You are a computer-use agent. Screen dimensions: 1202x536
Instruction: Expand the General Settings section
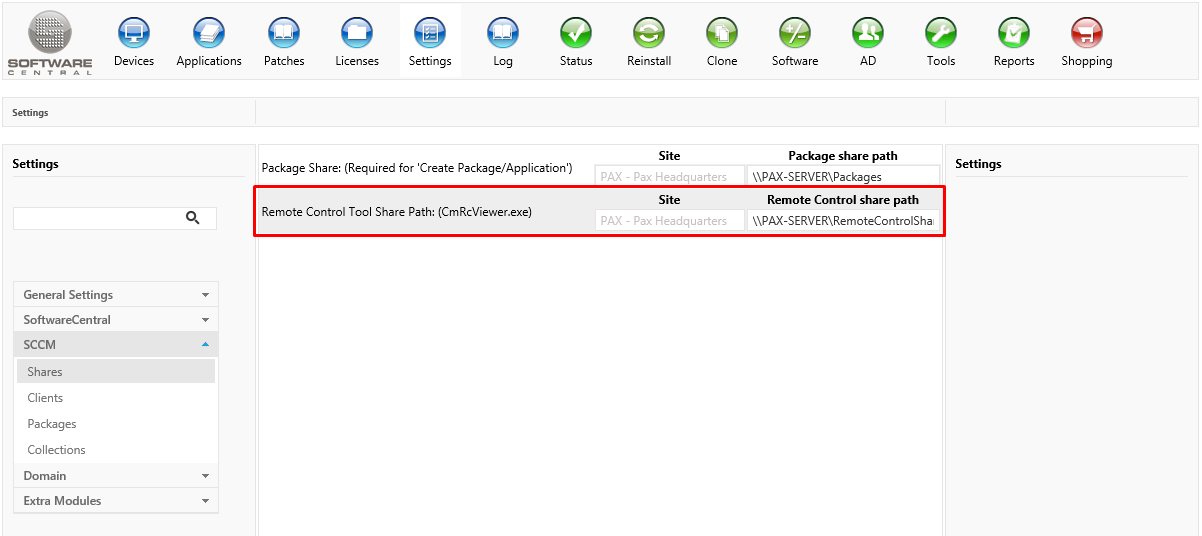116,295
